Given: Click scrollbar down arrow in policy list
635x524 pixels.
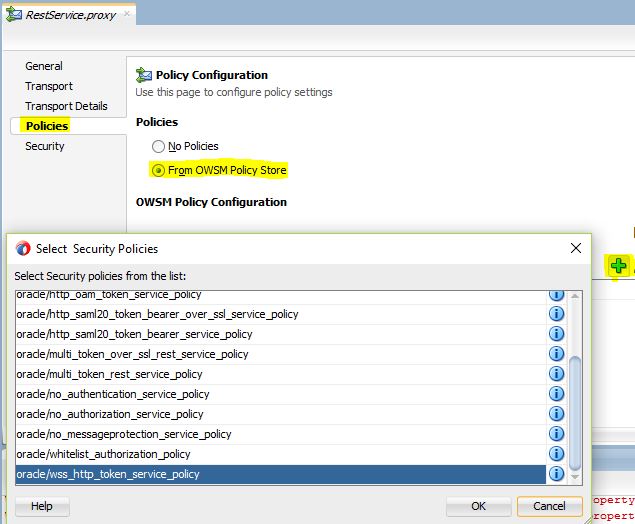Looking at the screenshot, I should (x=575, y=477).
